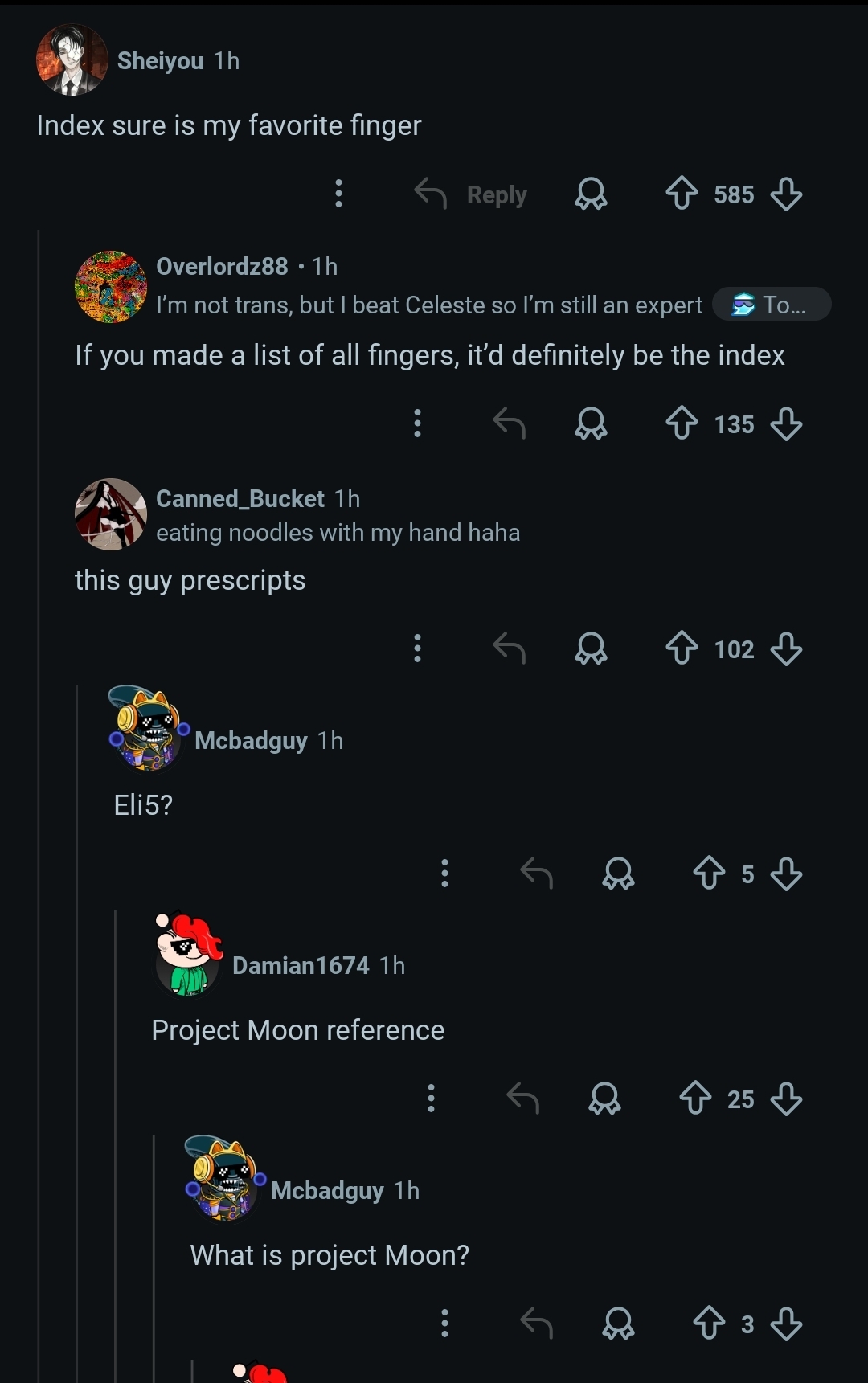Reply arrow on Overlordz88's comment

click(x=509, y=423)
